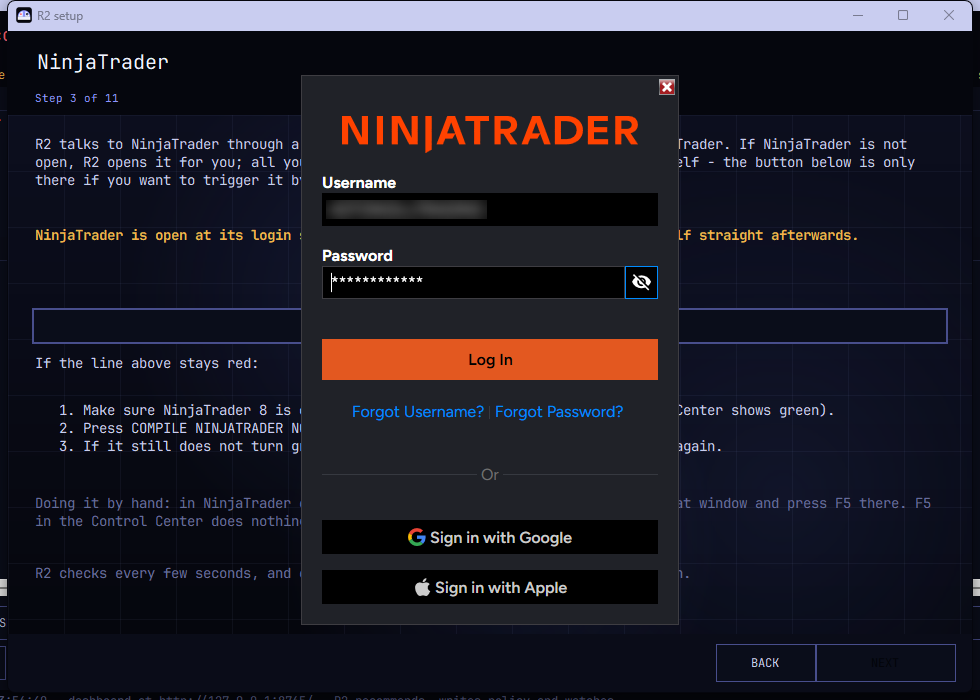The height and width of the screenshot is (700, 980).
Task: Choose Sign in with Apple
Action: (x=489, y=587)
